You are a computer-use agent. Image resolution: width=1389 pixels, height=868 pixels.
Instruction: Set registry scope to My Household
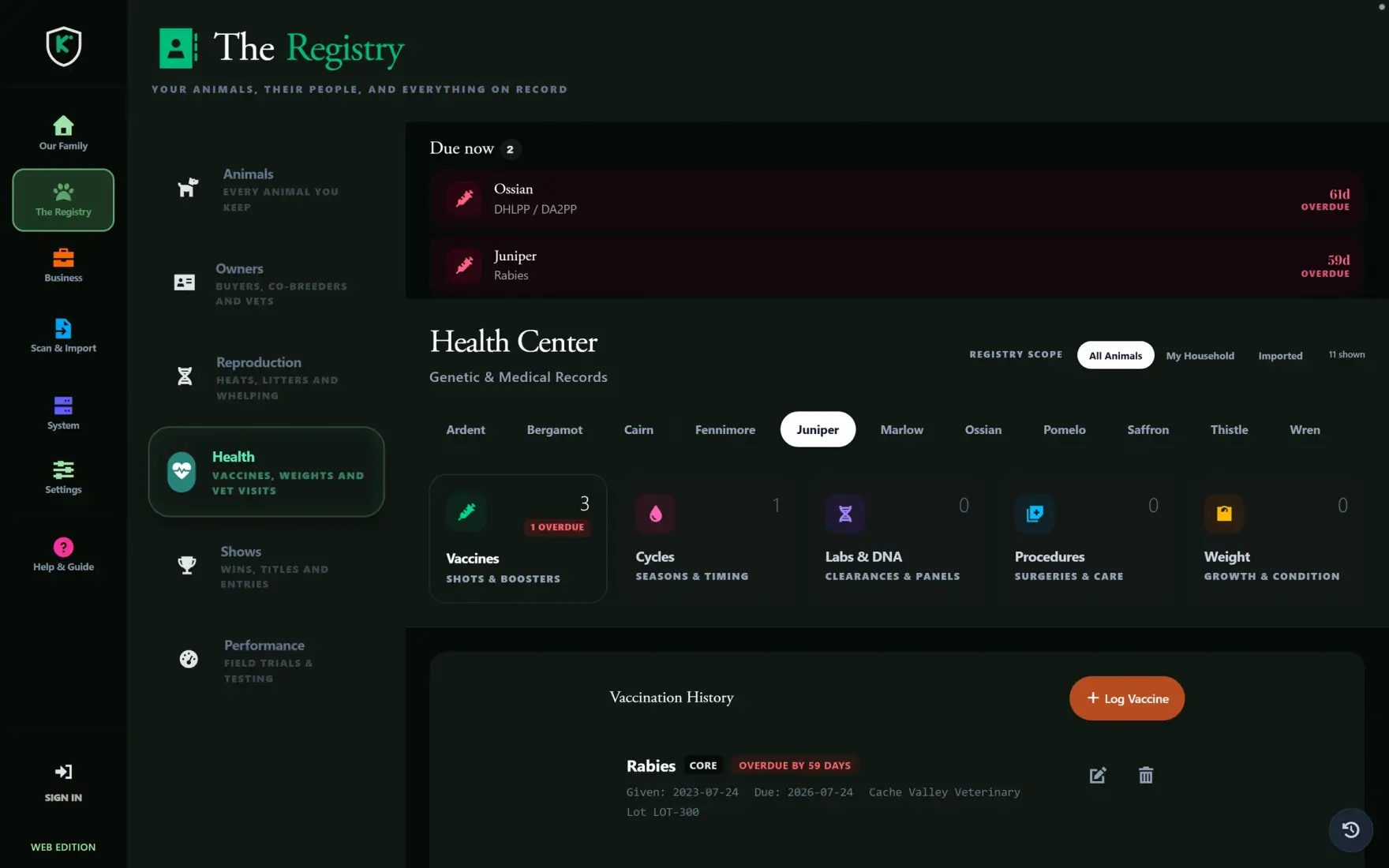pyautogui.click(x=1200, y=355)
